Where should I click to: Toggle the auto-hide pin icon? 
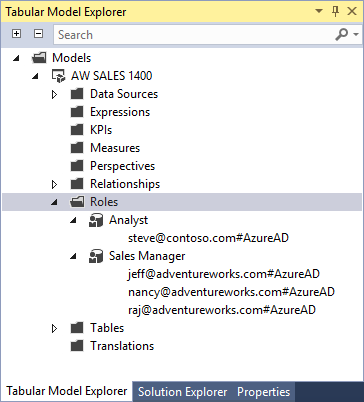pos(336,12)
